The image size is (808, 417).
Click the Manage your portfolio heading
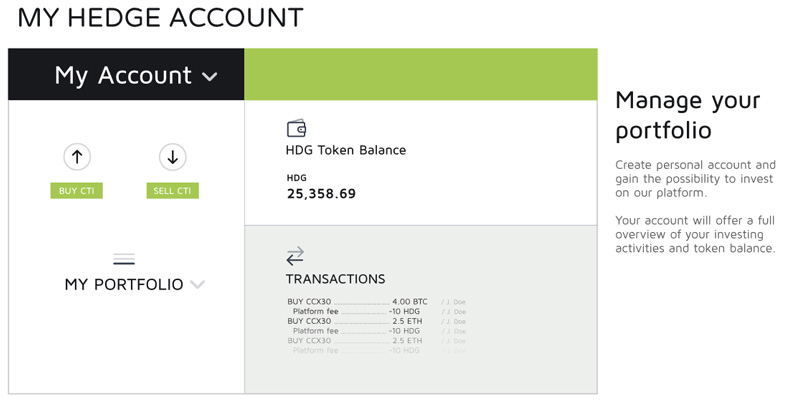(x=687, y=115)
